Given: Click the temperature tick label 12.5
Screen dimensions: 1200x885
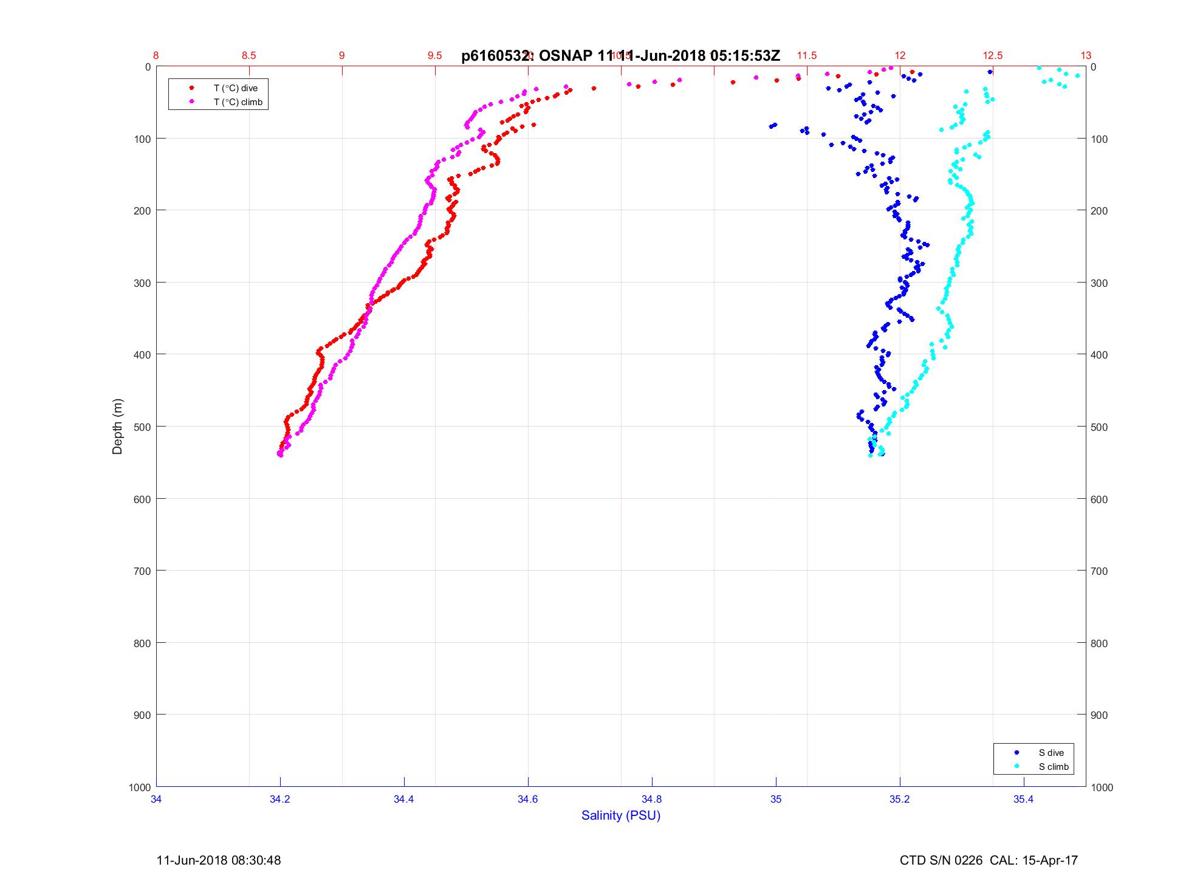Looking at the screenshot, I should [x=993, y=56].
